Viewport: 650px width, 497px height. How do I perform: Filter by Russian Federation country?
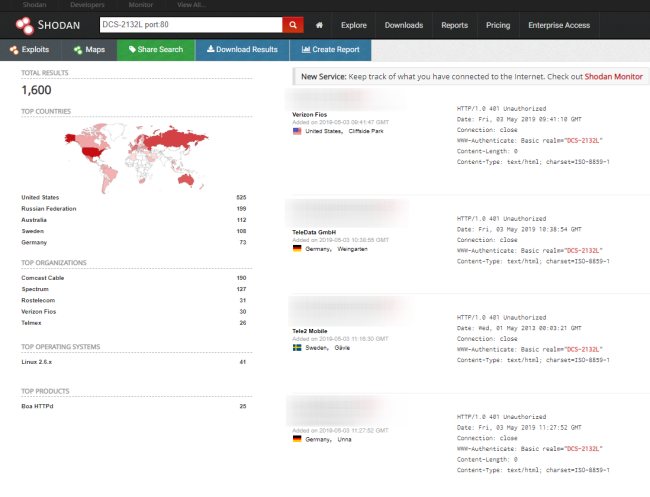(x=49, y=208)
